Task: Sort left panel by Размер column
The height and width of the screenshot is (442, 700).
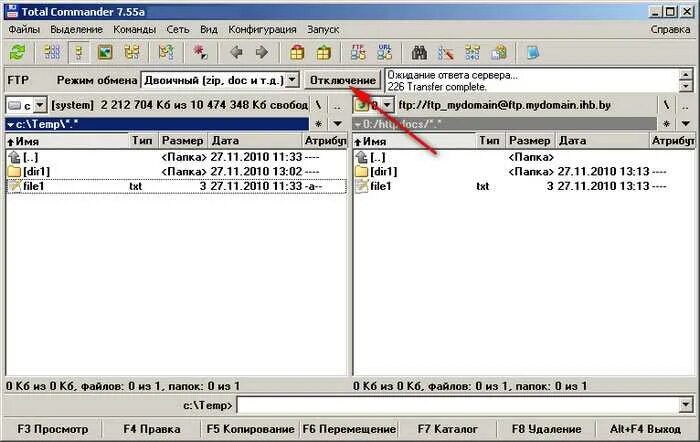Action: point(183,141)
